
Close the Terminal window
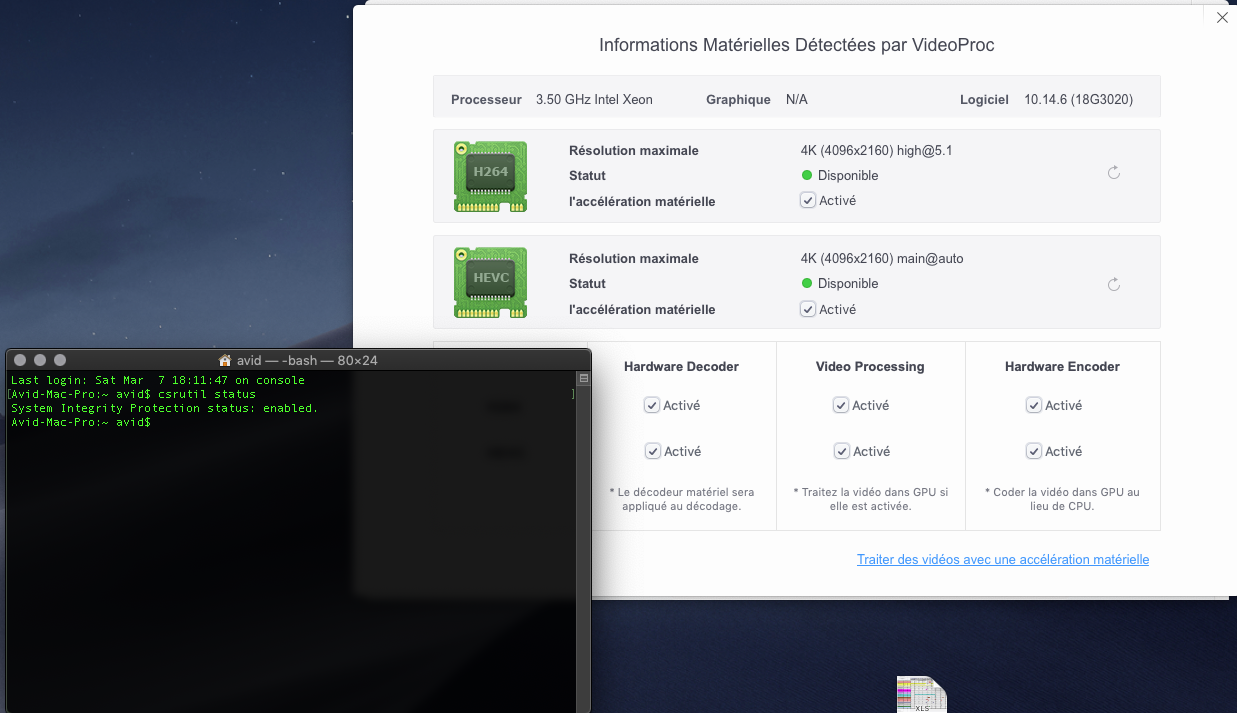pos(20,360)
